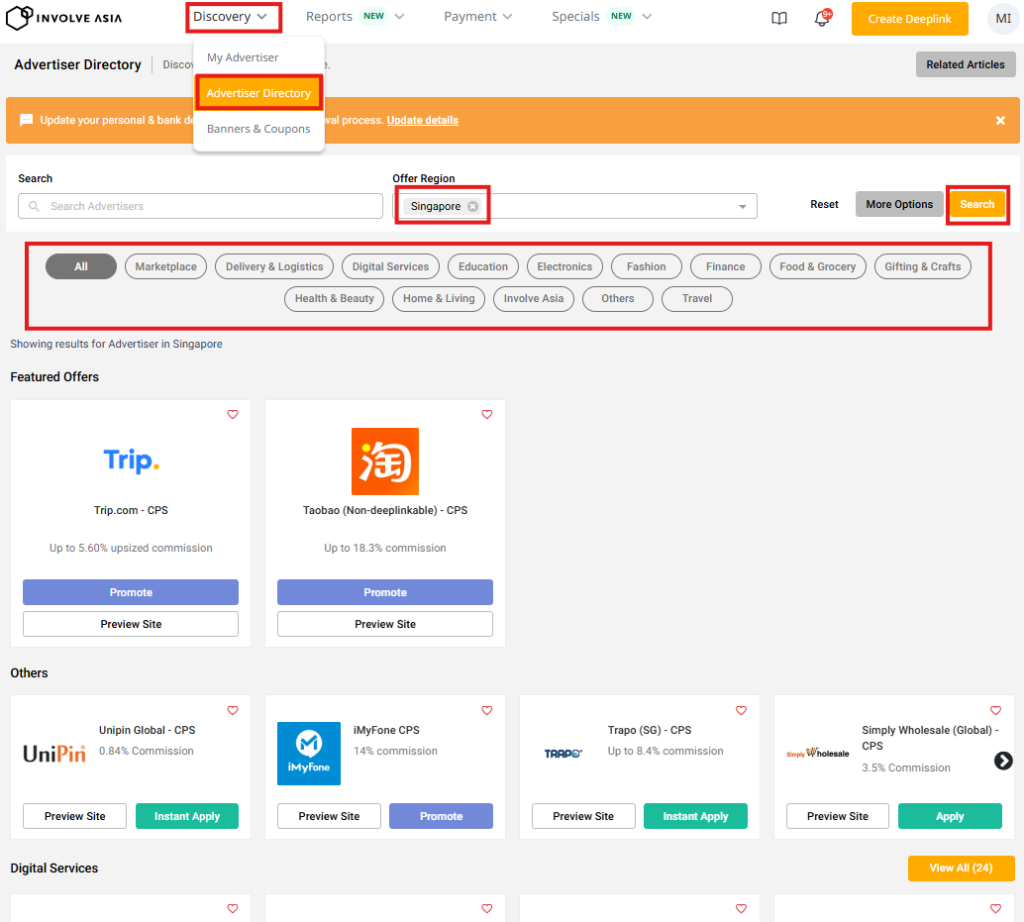The width and height of the screenshot is (1024, 922).
Task: Filter by the Travel category chip
Action: pos(697,298)
